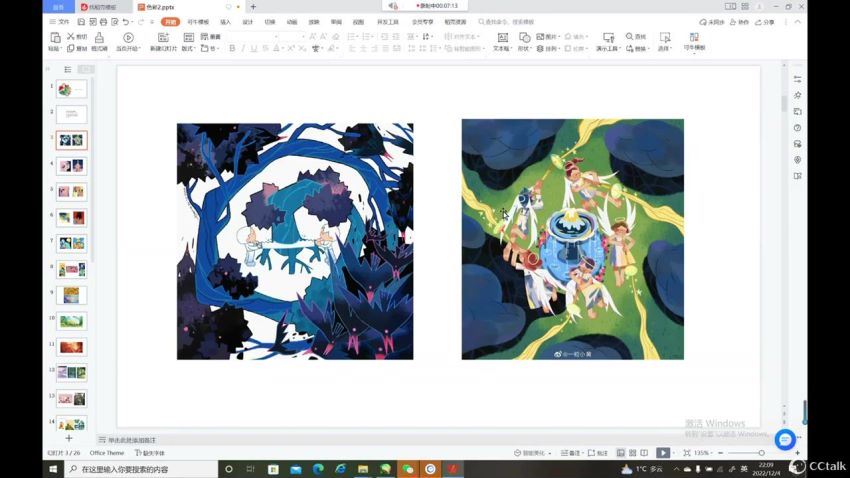Image resolution: width=850 pixels, height=478 pixels.
Task: Click the Copy icon in ribbon
Action: pyautogui.click(x=70, y=48)
